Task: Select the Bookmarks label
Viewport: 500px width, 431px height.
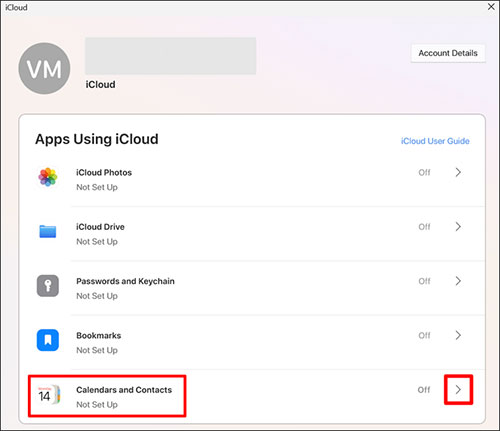Action: 99,335
